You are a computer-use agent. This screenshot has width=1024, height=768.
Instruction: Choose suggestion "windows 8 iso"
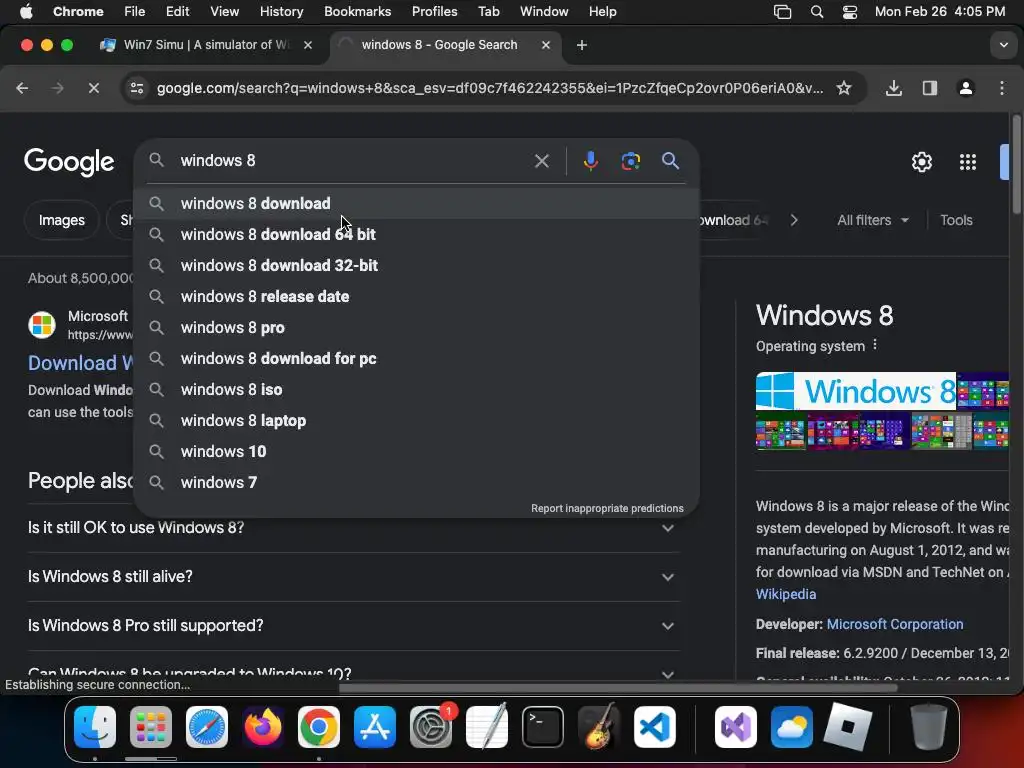pyautogui.click(x=417, y=390)
